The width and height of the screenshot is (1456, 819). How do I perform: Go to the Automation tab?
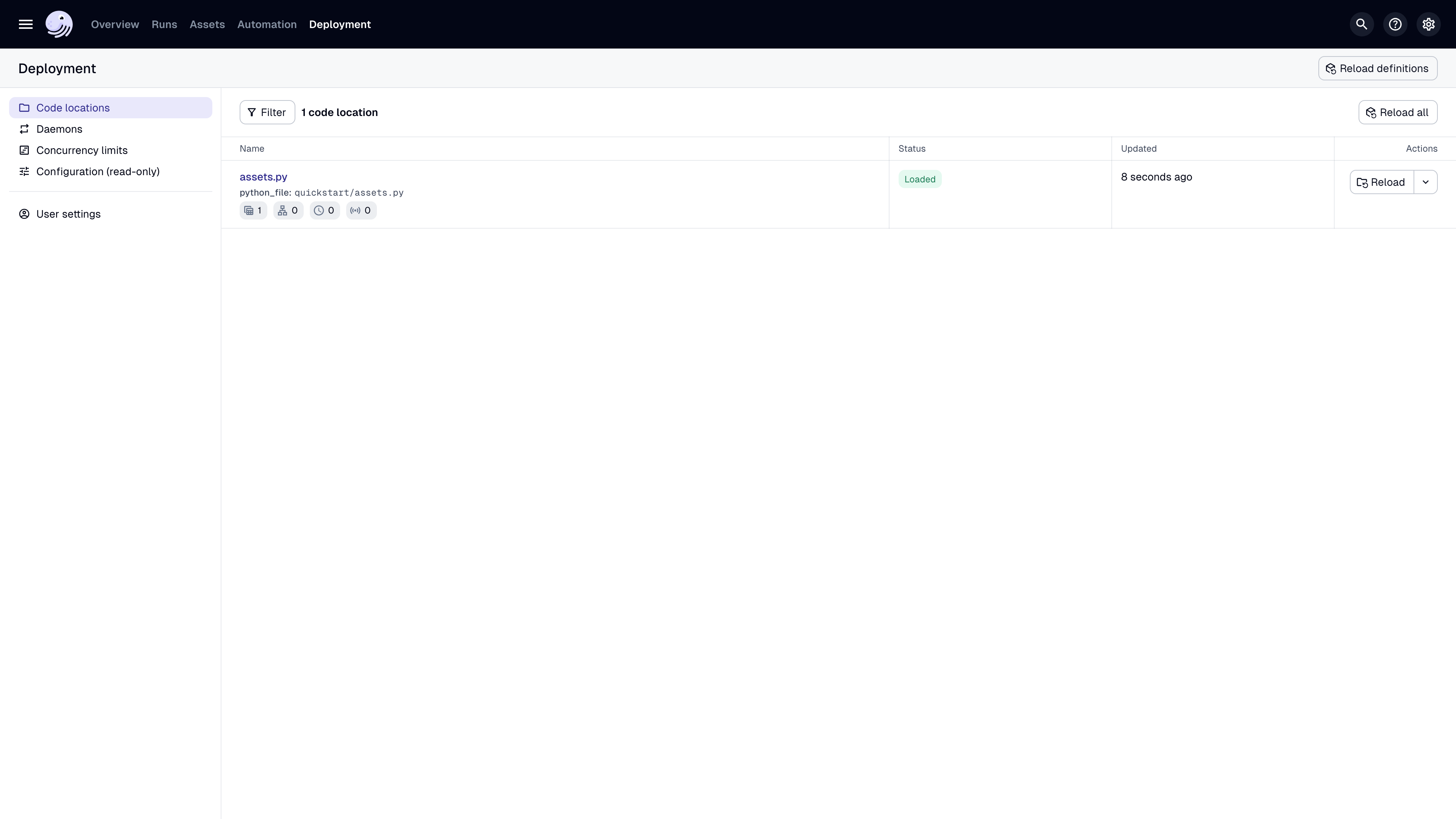267,24
